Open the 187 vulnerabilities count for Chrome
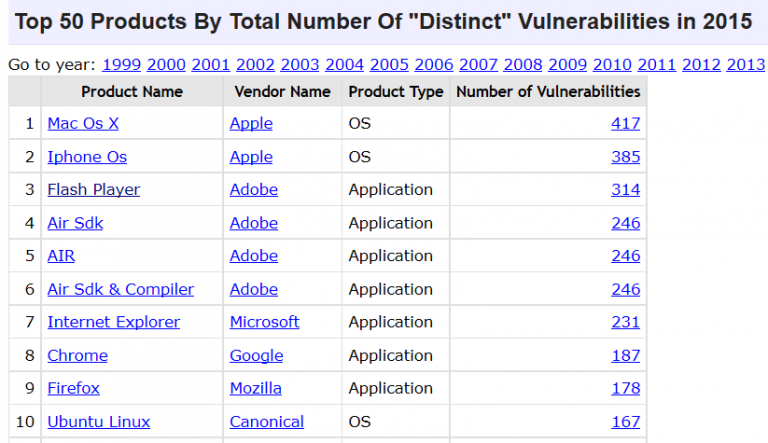 coord(625,355)
